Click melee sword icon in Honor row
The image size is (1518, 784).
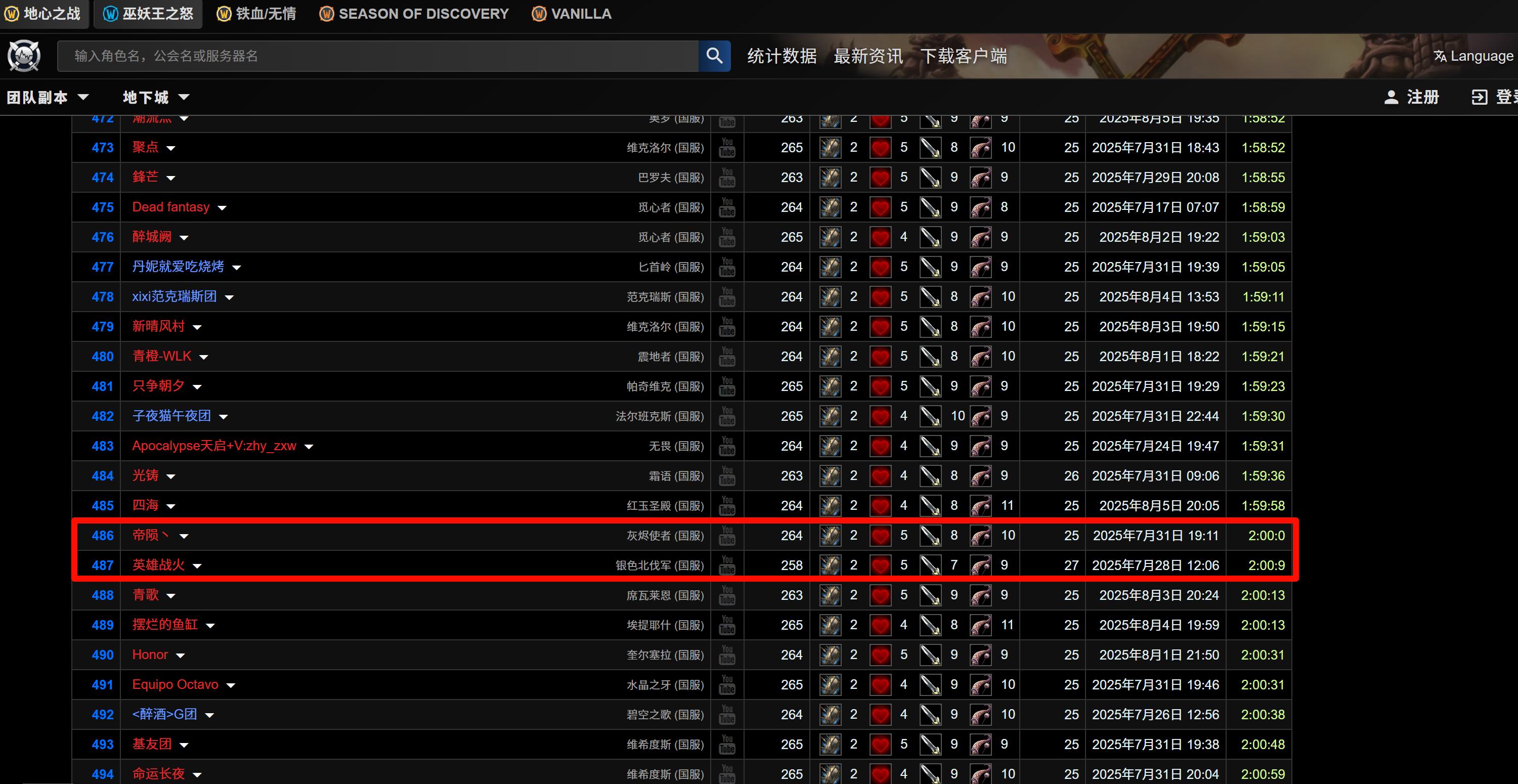(x=931, y=655)
